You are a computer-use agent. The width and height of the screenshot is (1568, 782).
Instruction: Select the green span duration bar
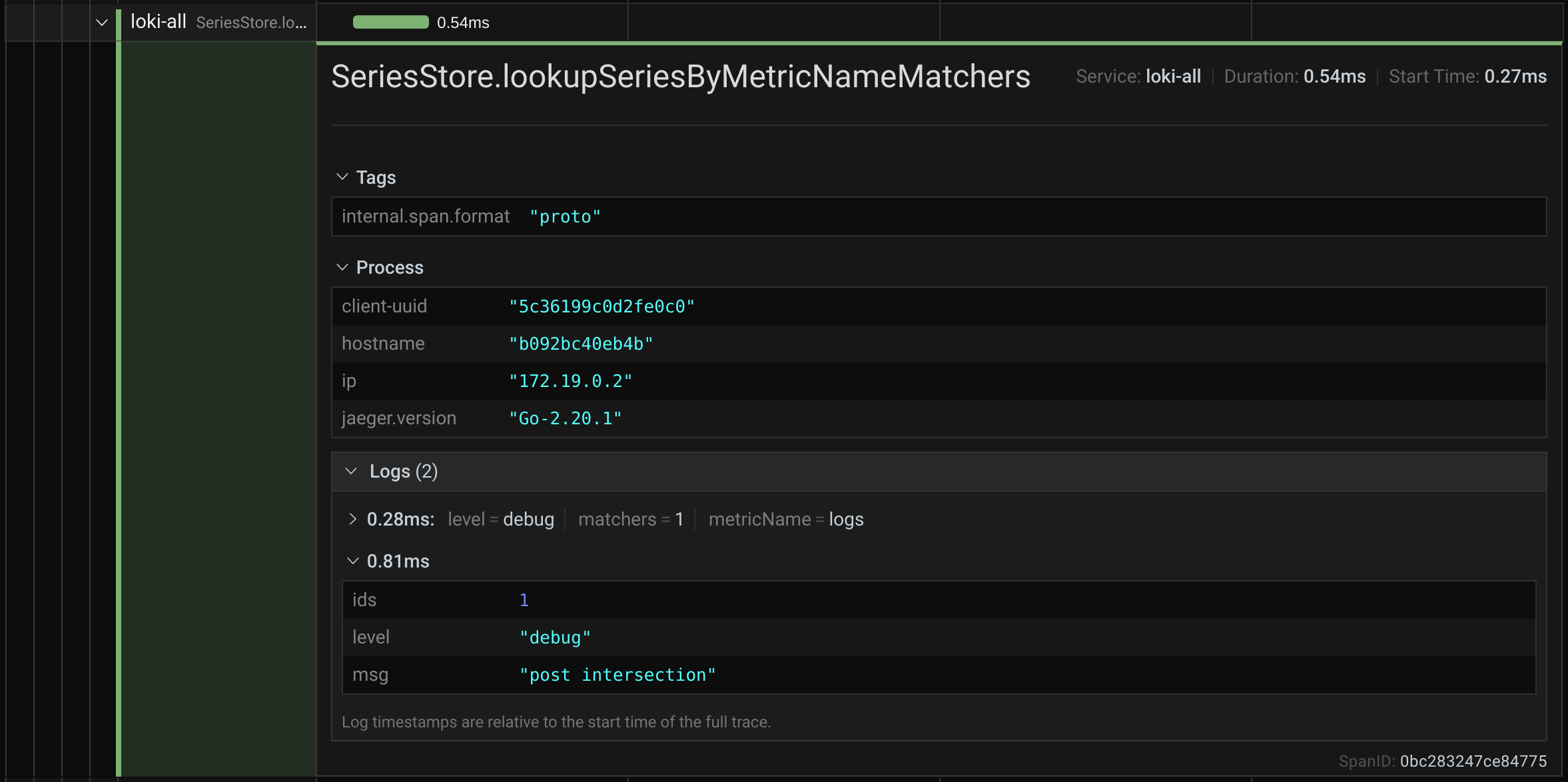click(x=392, y=22)
